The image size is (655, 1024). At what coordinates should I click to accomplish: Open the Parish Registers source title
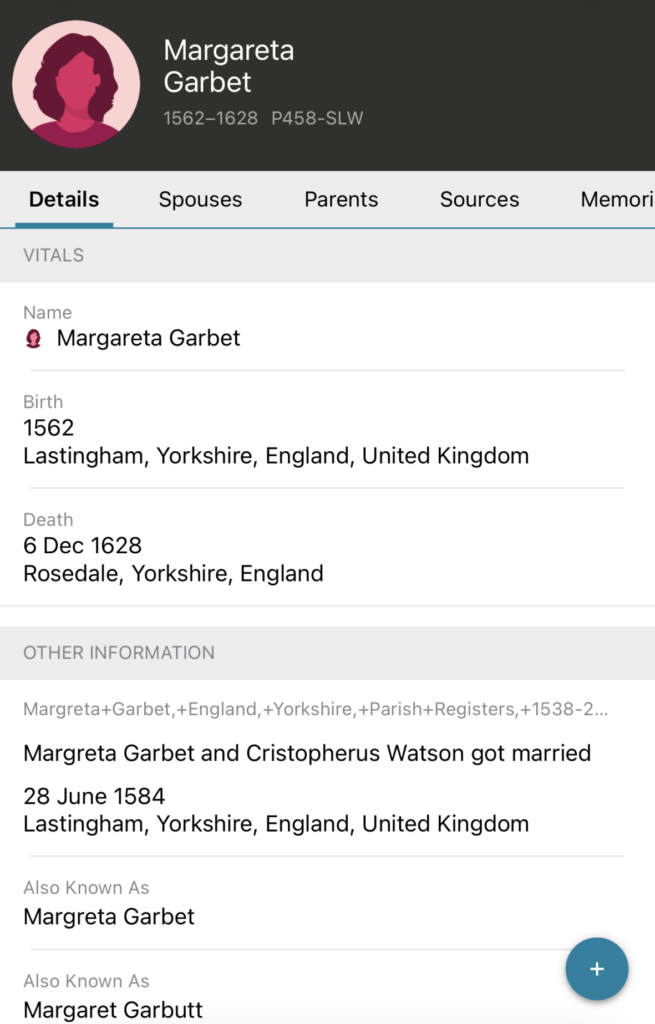(315, 710)
